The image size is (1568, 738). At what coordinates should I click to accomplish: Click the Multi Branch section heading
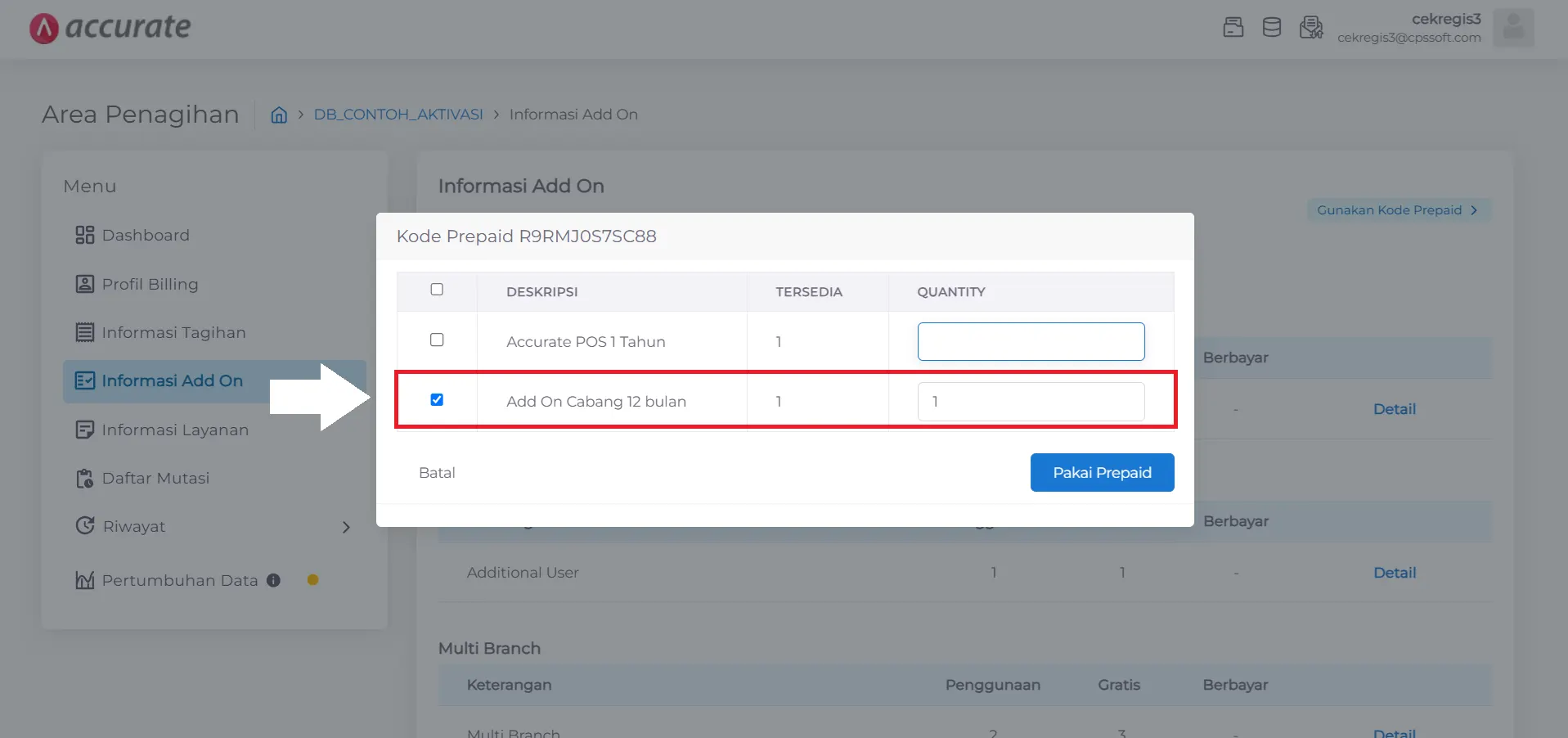point(489,648)
